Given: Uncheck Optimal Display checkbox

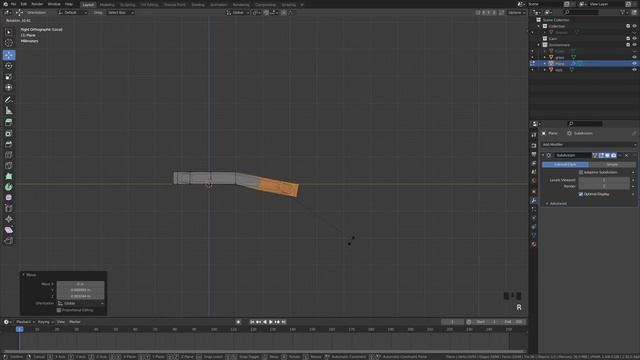Looking at the screenshot, I should tap(581, 194).
